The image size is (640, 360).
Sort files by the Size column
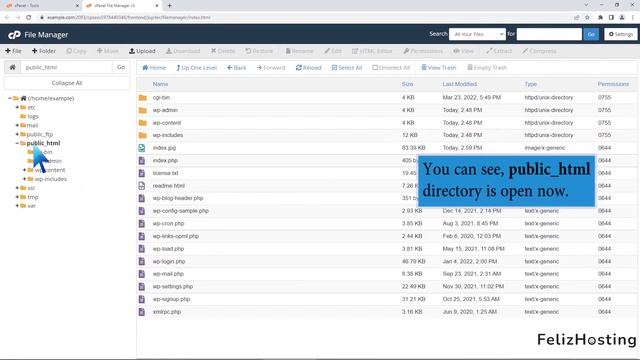point(407,84)
